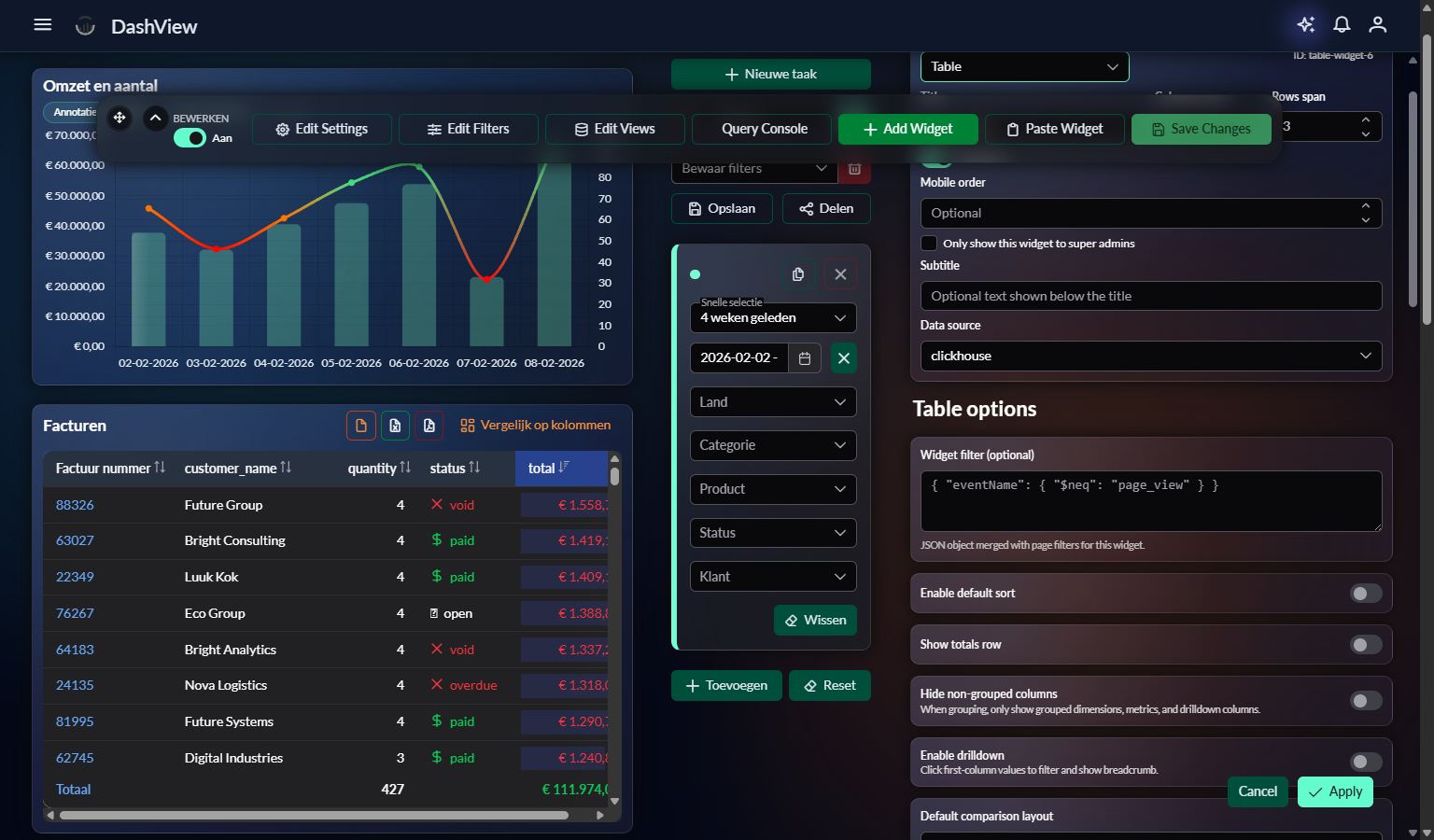This screenshot has width=1434, height=840.
Task: Open the Query Console
Action: (761, 129)
